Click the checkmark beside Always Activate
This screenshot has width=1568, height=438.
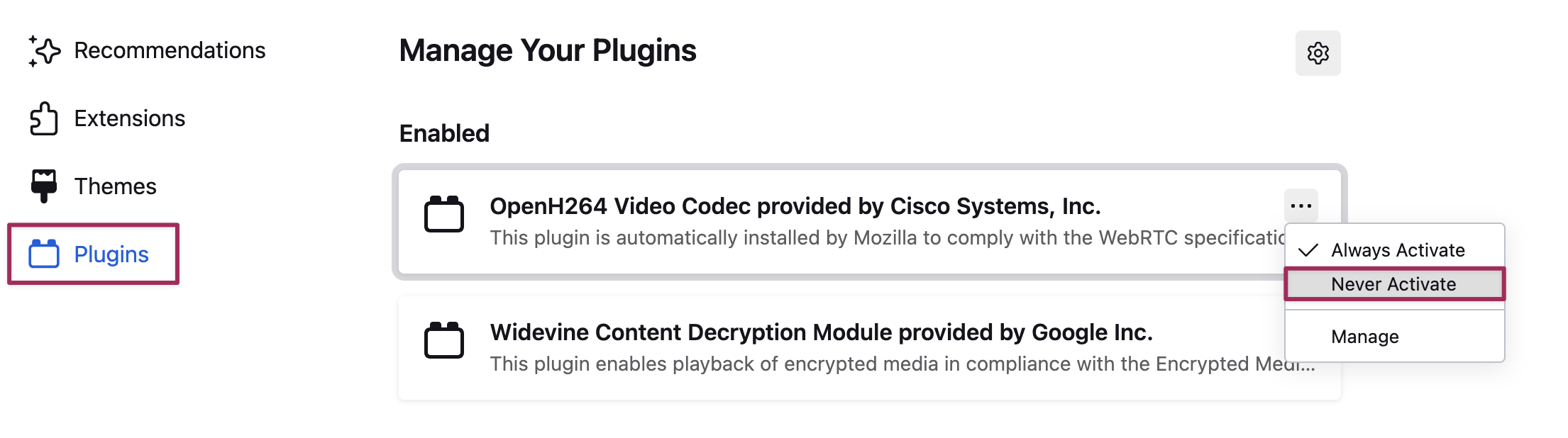(1308, 250)
